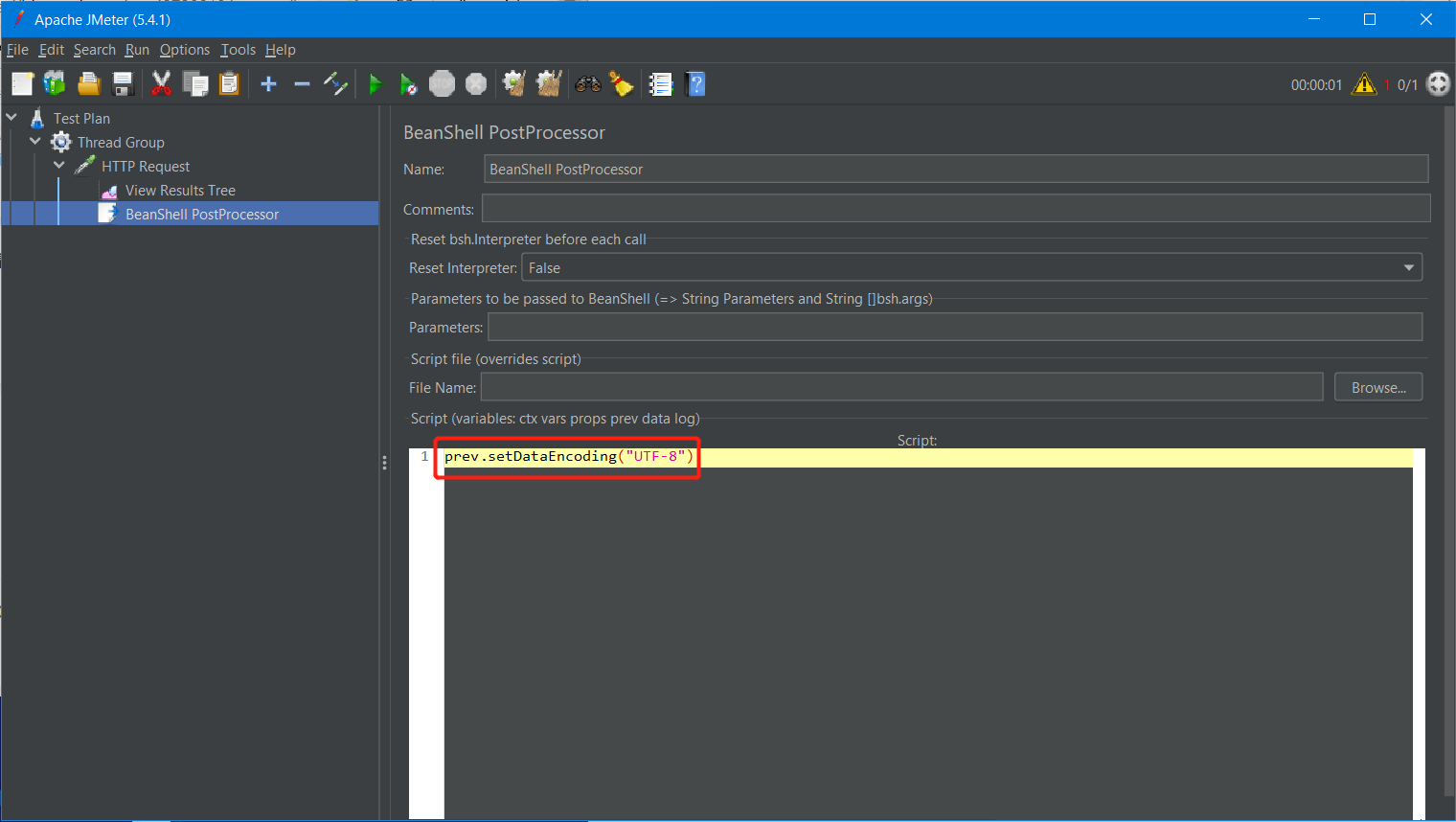The height and width of the screenshot is (822, 1456).
Task: Clear all results with double-broom icon
Action: tap(549, 84)
